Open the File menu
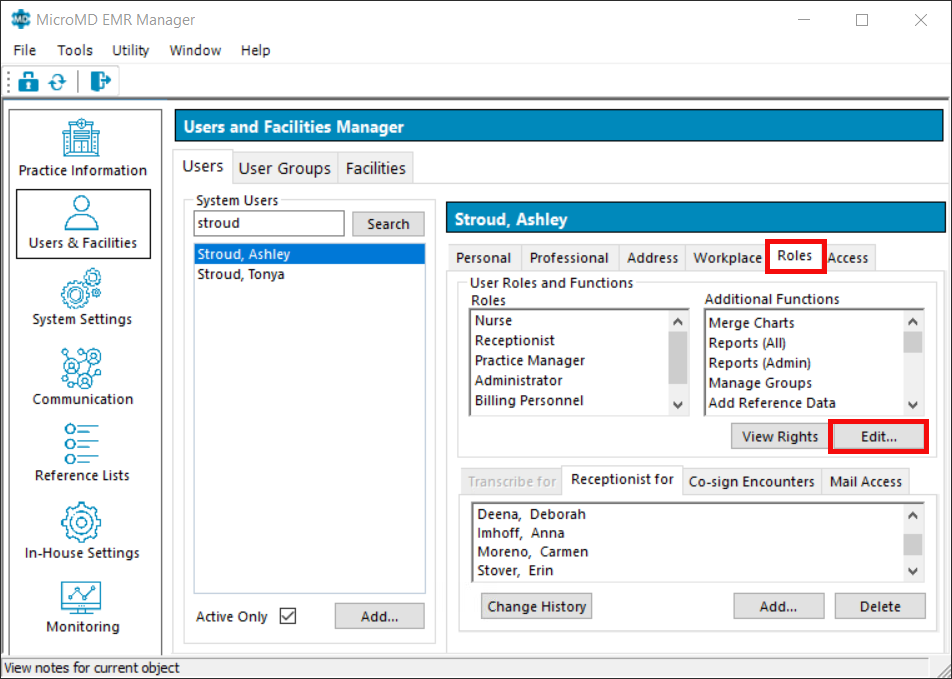The height and width of the screenshot is (679, 952). (x=25, y=50)
